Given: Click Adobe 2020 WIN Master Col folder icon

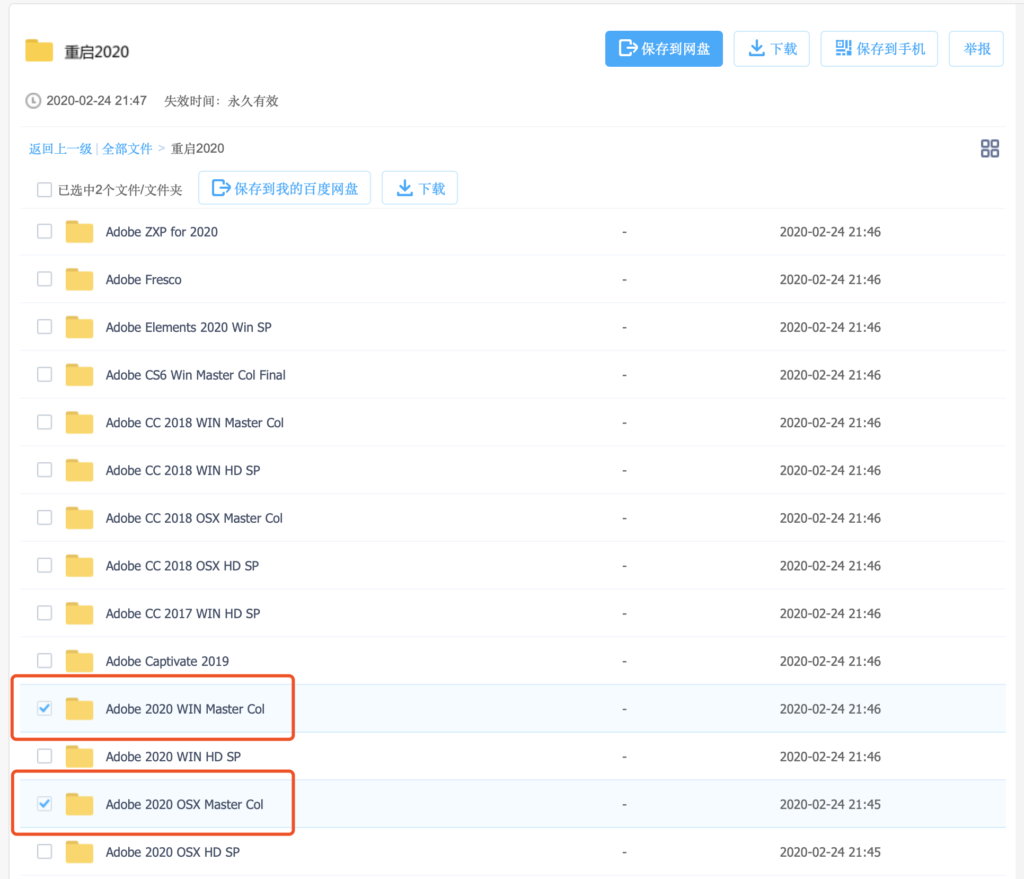Looking at the screenshot, I should click(79, 709).
